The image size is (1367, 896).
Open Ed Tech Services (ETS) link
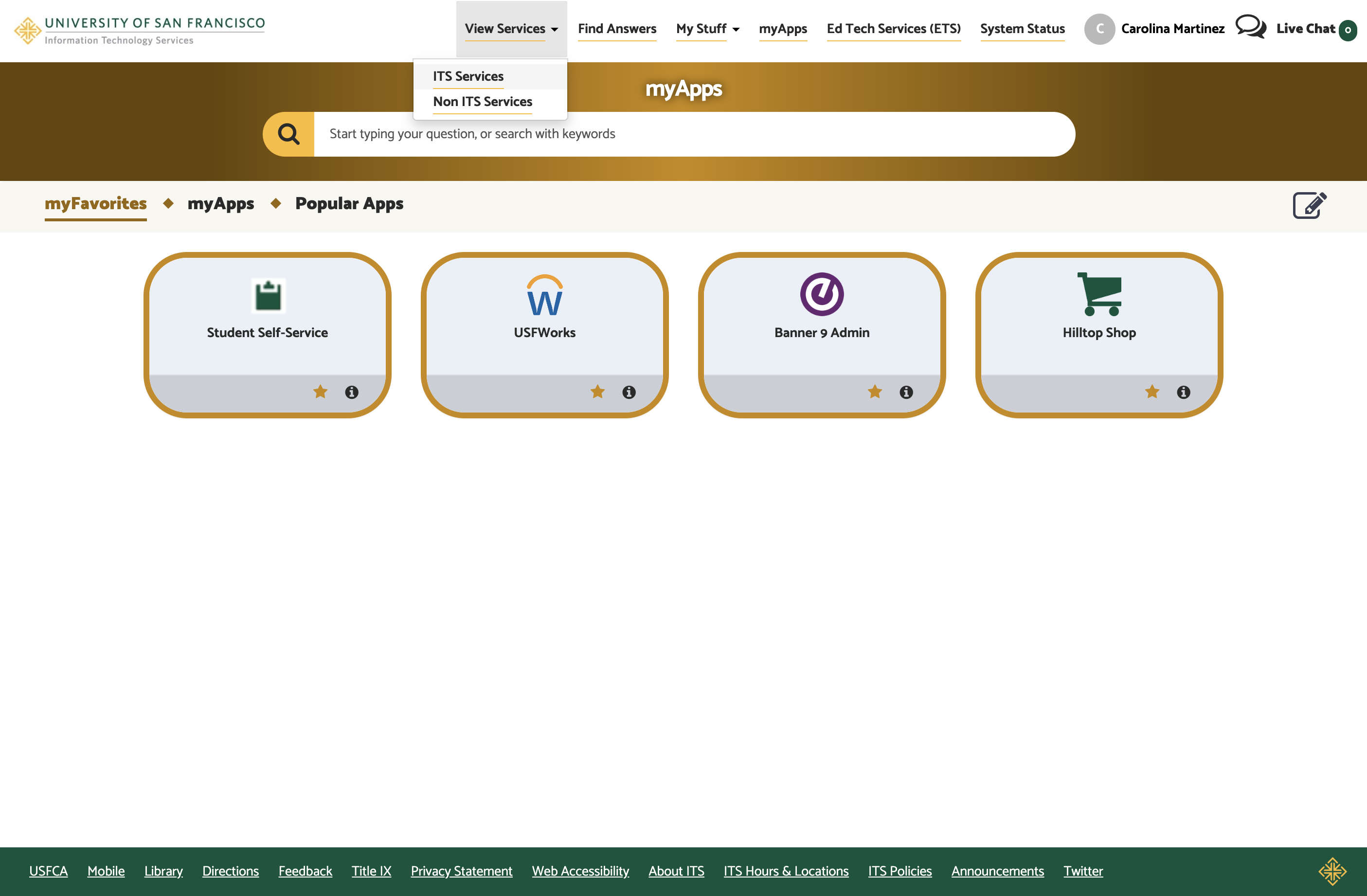pyautogui.click(x=894, y=29)
